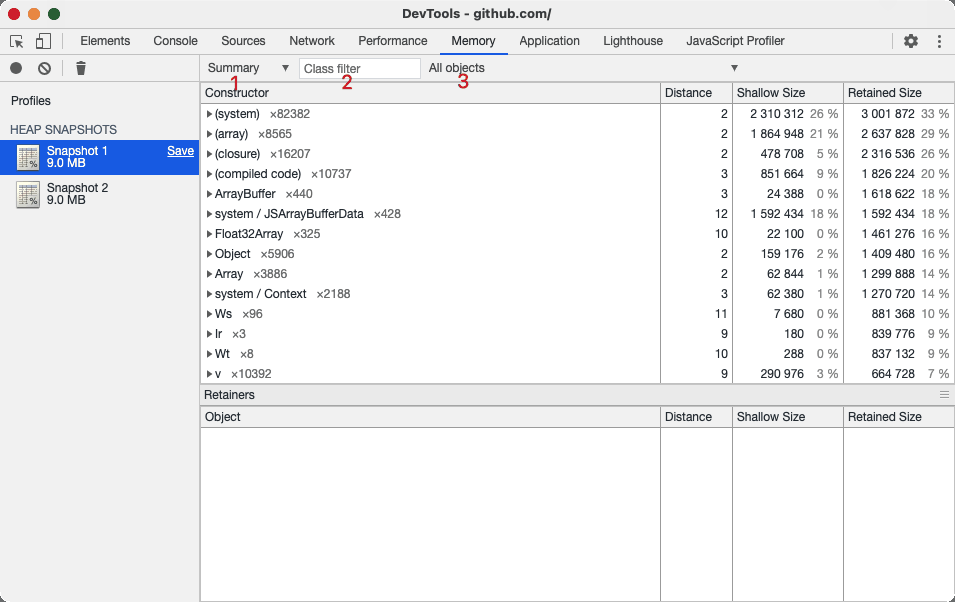Go to the Performance tab
Viewport: 955px width, 602px height.
393,41
